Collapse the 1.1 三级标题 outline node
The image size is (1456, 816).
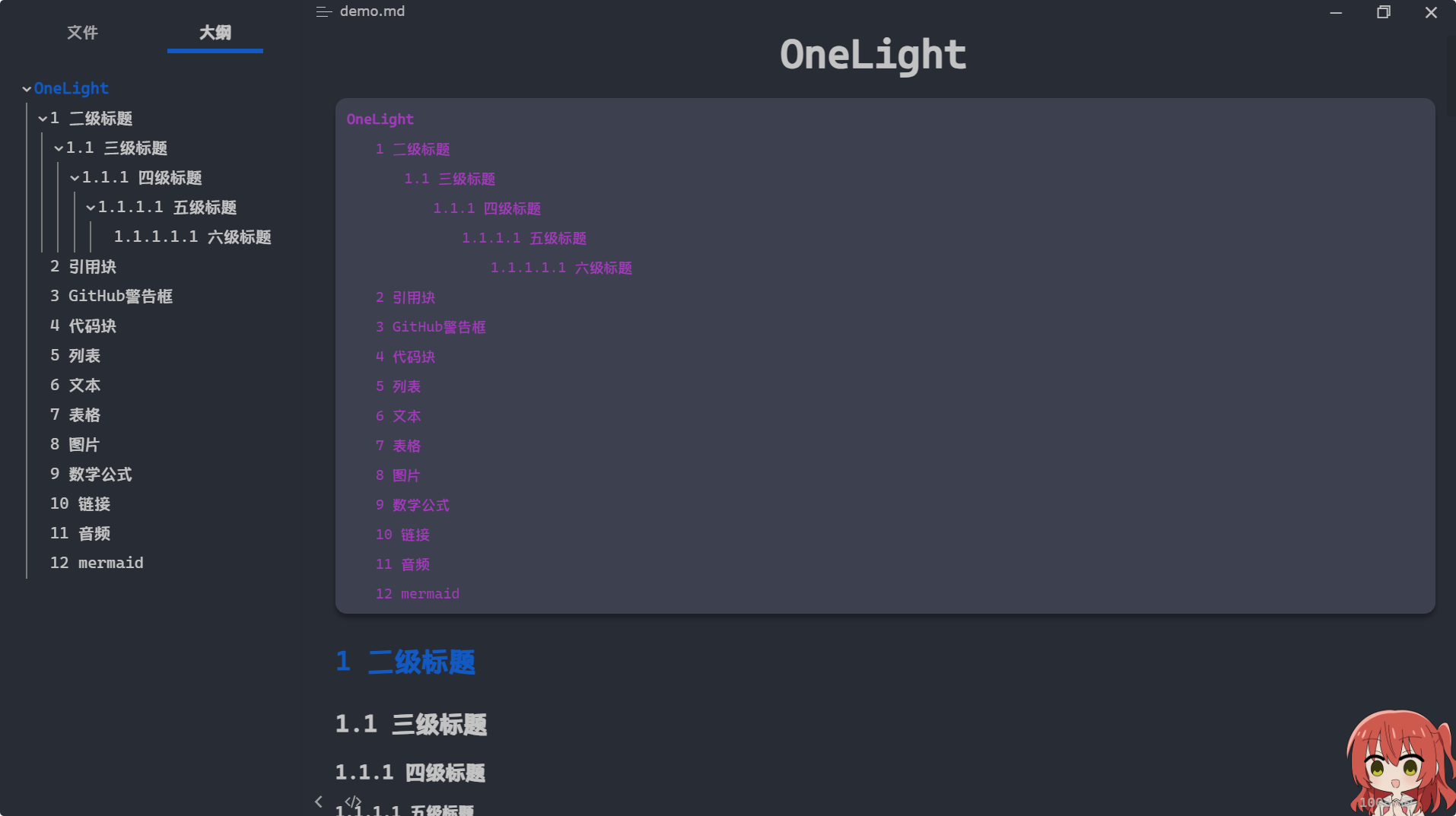[59, 148]
